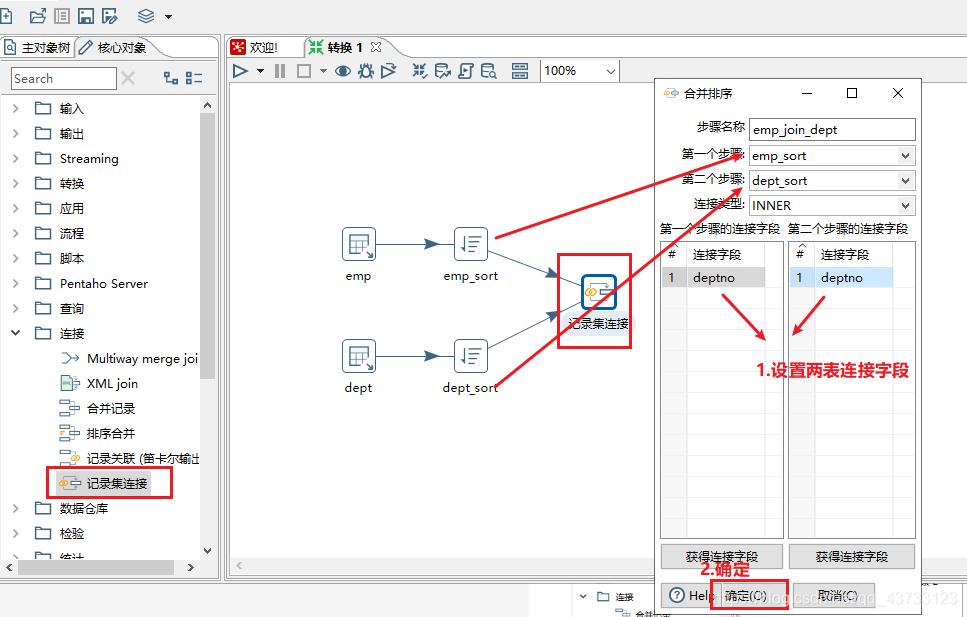Click the explore database icon

488,71
